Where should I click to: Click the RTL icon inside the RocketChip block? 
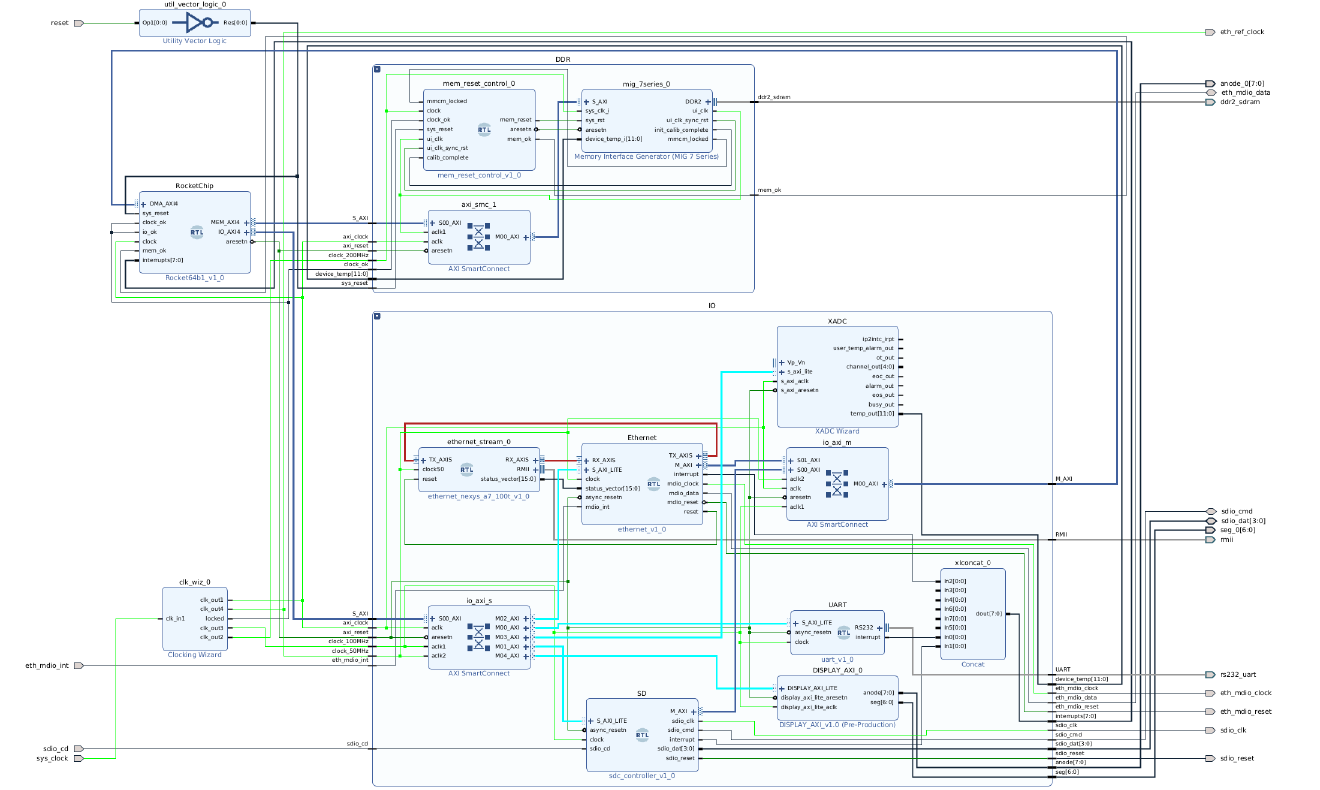(197, 233)
